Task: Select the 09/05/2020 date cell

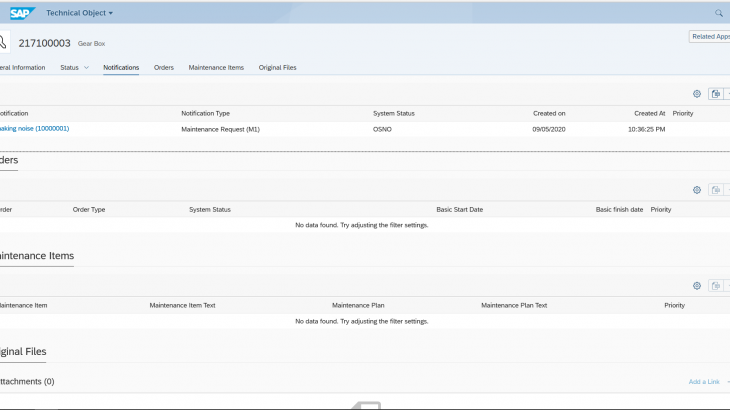Action: point(549,129)
